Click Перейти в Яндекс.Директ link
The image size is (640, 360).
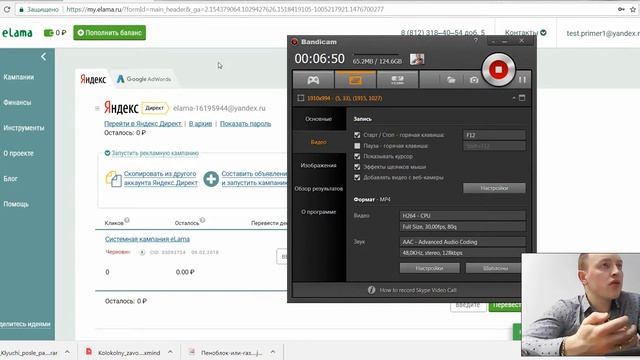[x=143, y=124]
